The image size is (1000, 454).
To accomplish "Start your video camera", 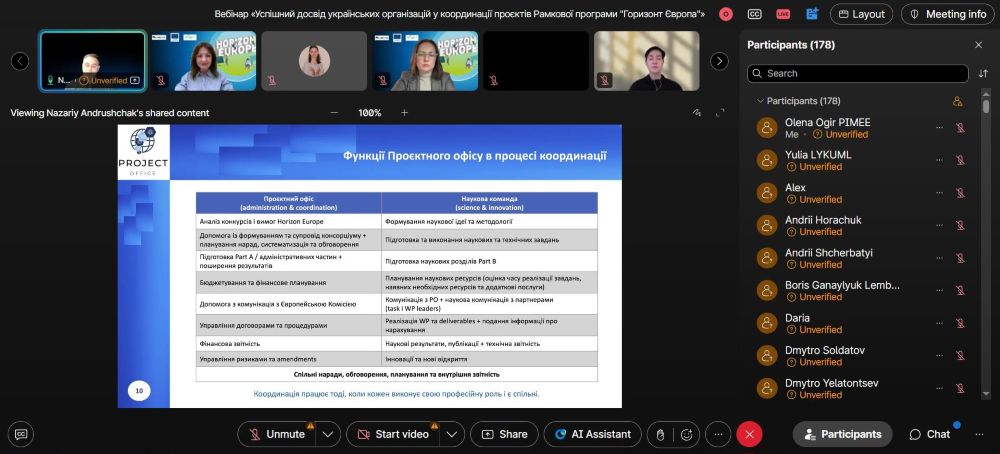I will tap(391, 434).
